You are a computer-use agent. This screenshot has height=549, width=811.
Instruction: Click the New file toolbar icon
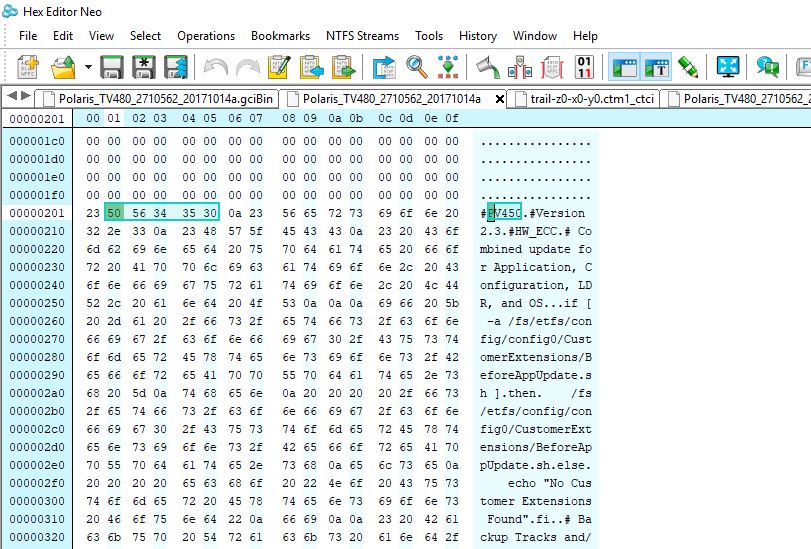(x=29, y=67)
